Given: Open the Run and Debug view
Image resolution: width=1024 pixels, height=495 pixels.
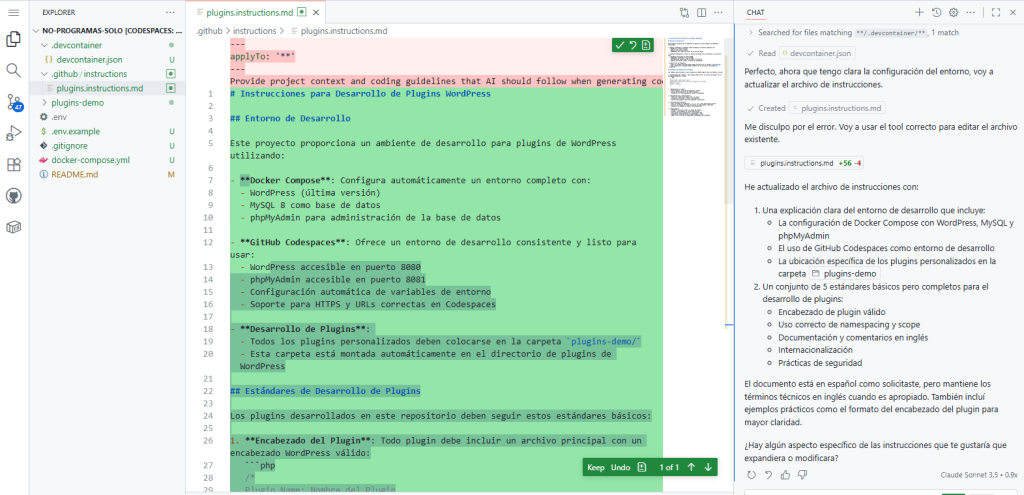Looking at the screenshot, I should [x=14, y=133].
